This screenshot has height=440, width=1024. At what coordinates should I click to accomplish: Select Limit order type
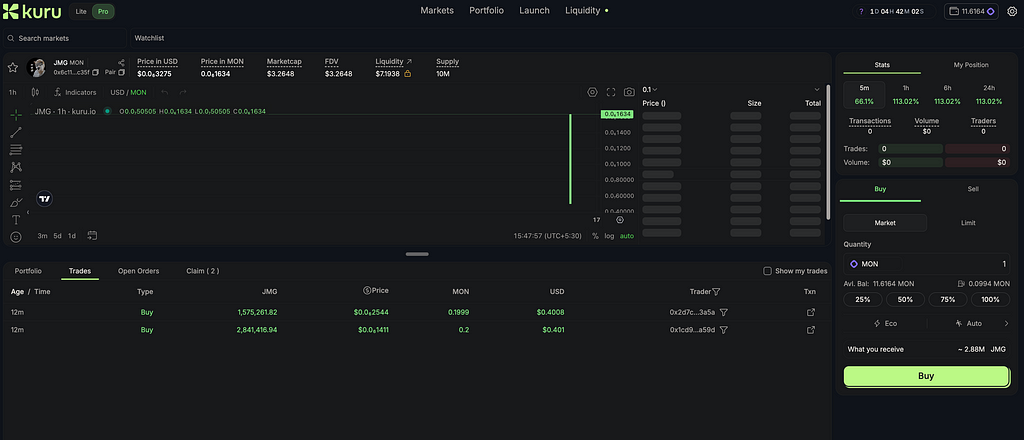(968, 223)
